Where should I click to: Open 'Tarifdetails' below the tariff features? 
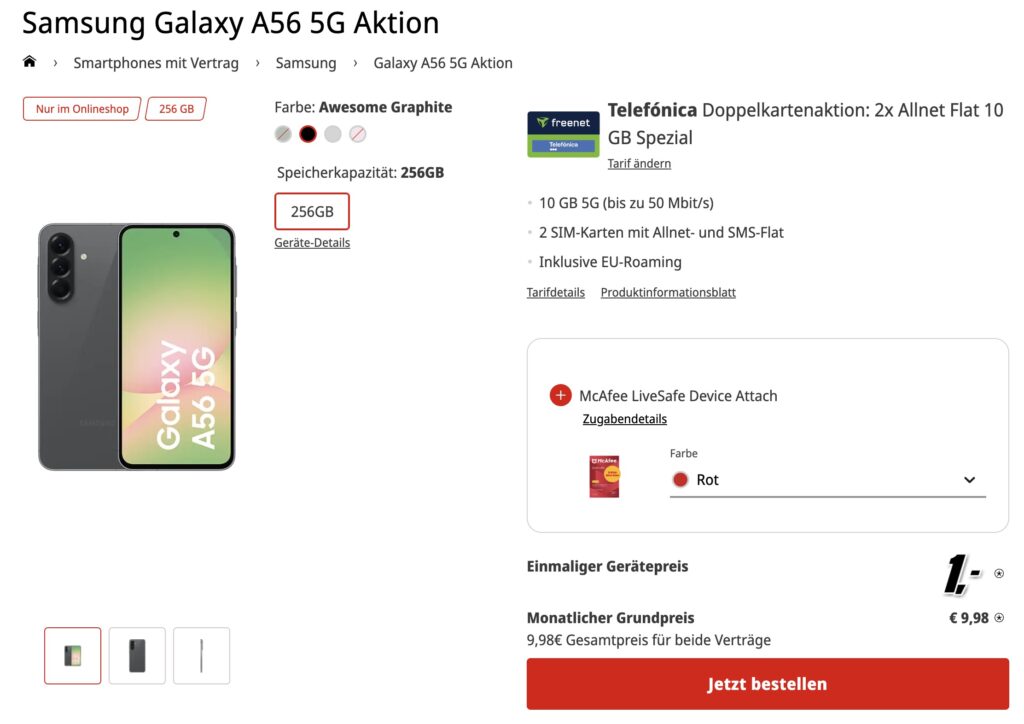tap(555, 293)
